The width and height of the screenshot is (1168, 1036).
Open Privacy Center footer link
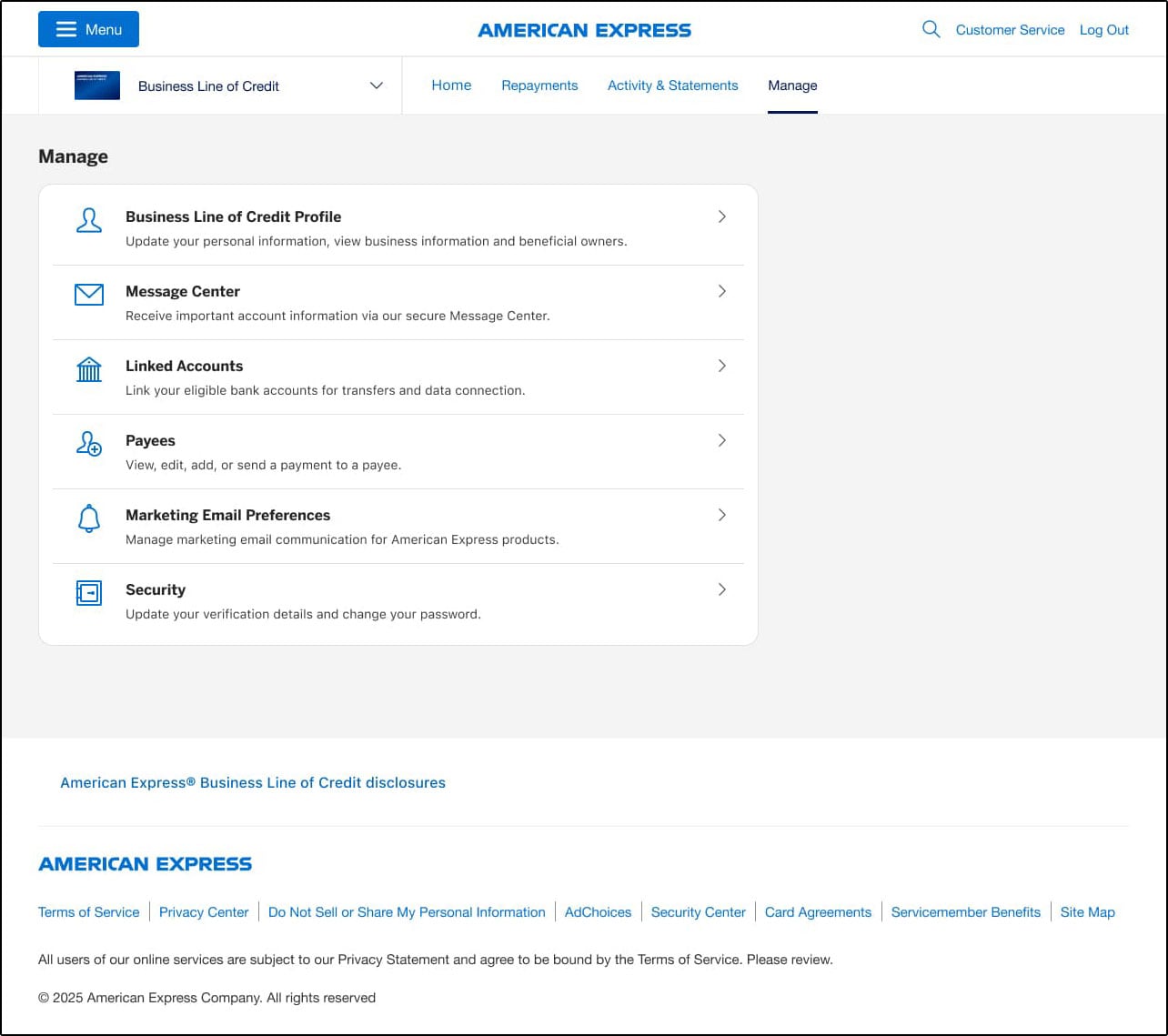pyautogui.click(x=204, y=912)
